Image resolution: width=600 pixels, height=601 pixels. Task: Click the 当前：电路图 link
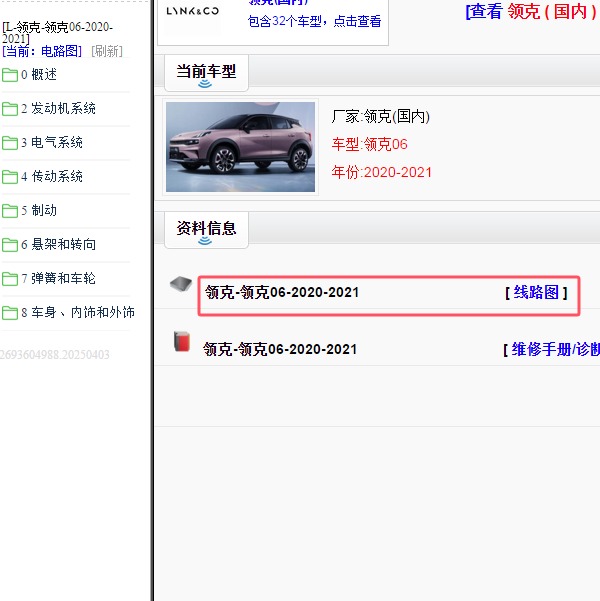[42, 51]
